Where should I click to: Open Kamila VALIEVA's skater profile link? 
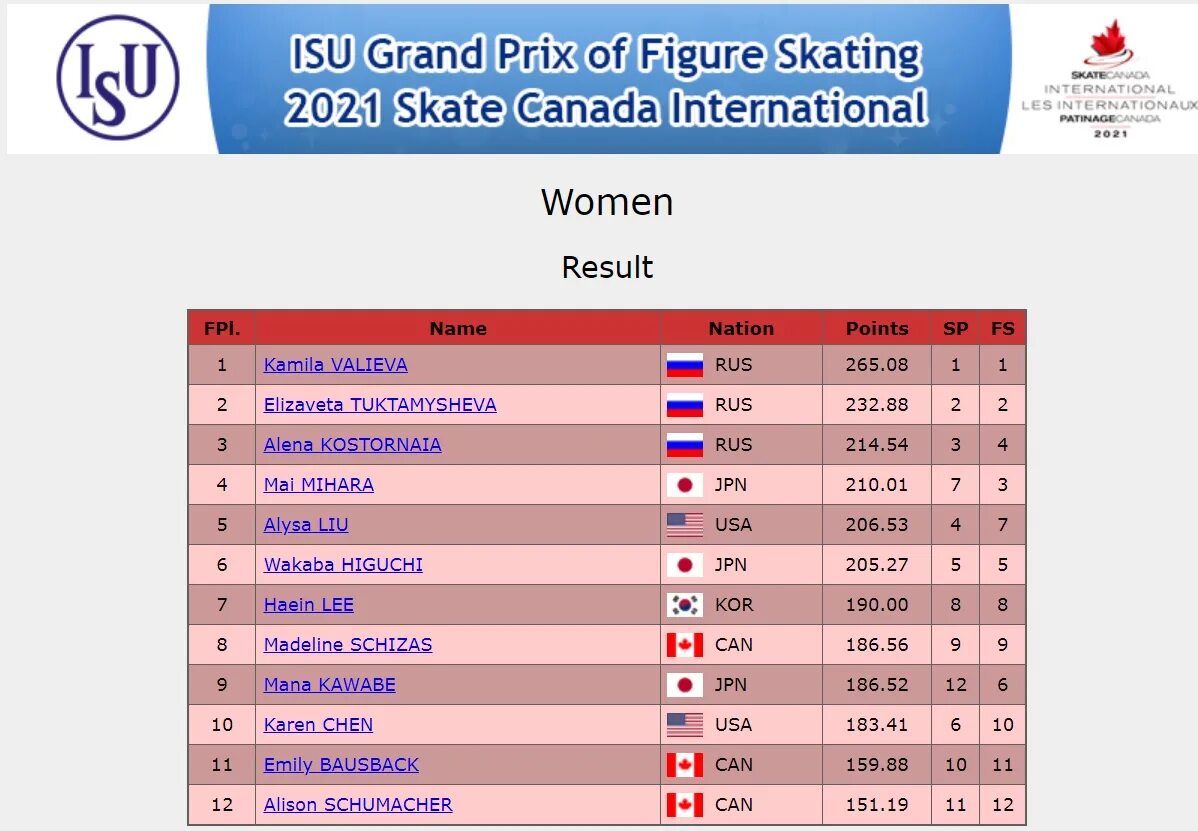(335, 365)
